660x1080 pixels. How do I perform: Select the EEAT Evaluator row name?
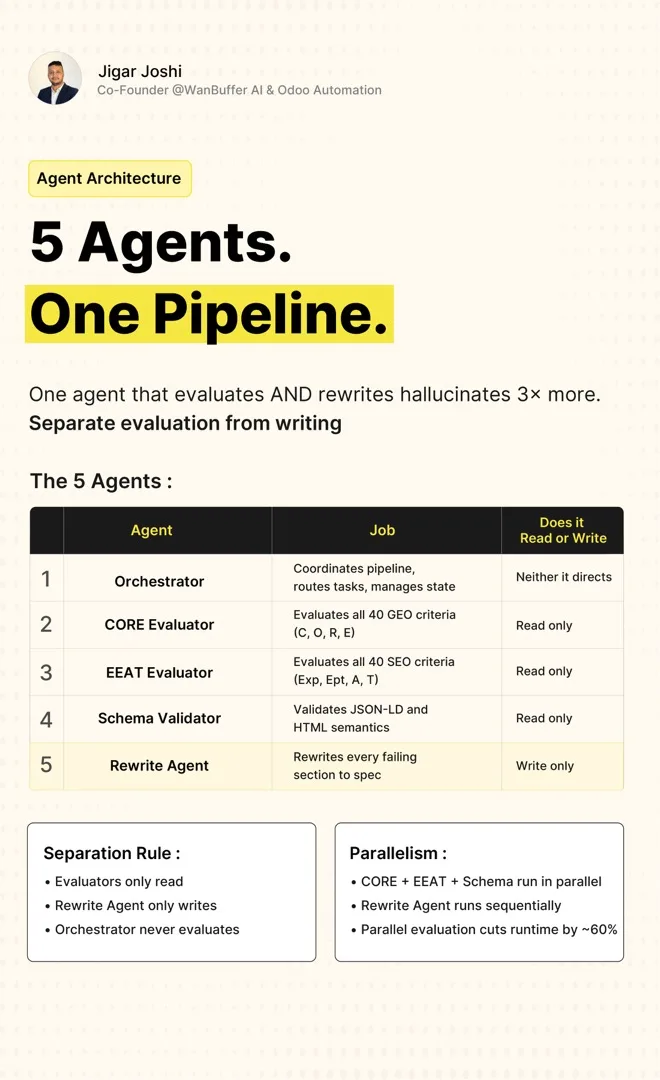(159, 673)
